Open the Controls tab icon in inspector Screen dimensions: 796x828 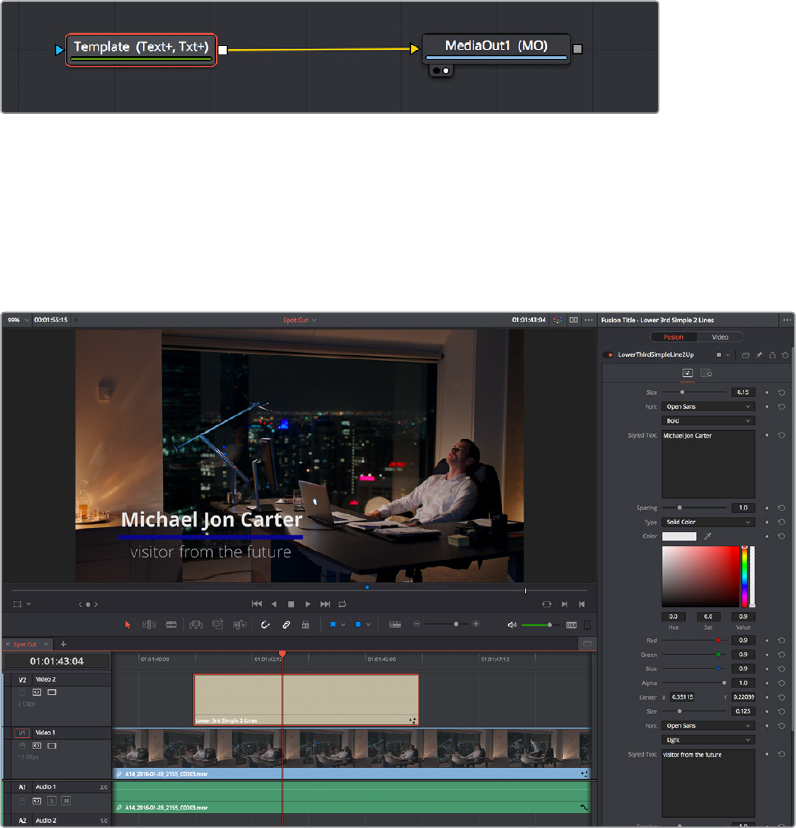tap(687, 373)
